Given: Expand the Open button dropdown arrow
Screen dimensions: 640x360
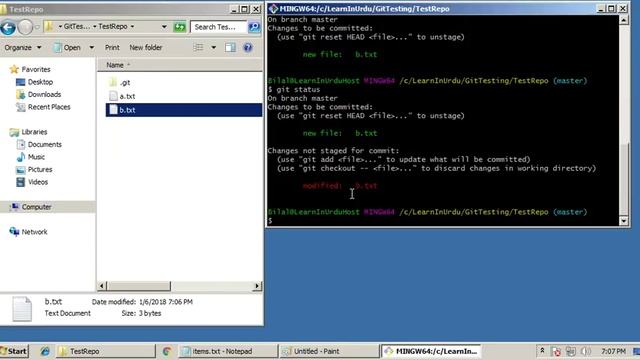Looking at the screenshot, I should 92,48.
